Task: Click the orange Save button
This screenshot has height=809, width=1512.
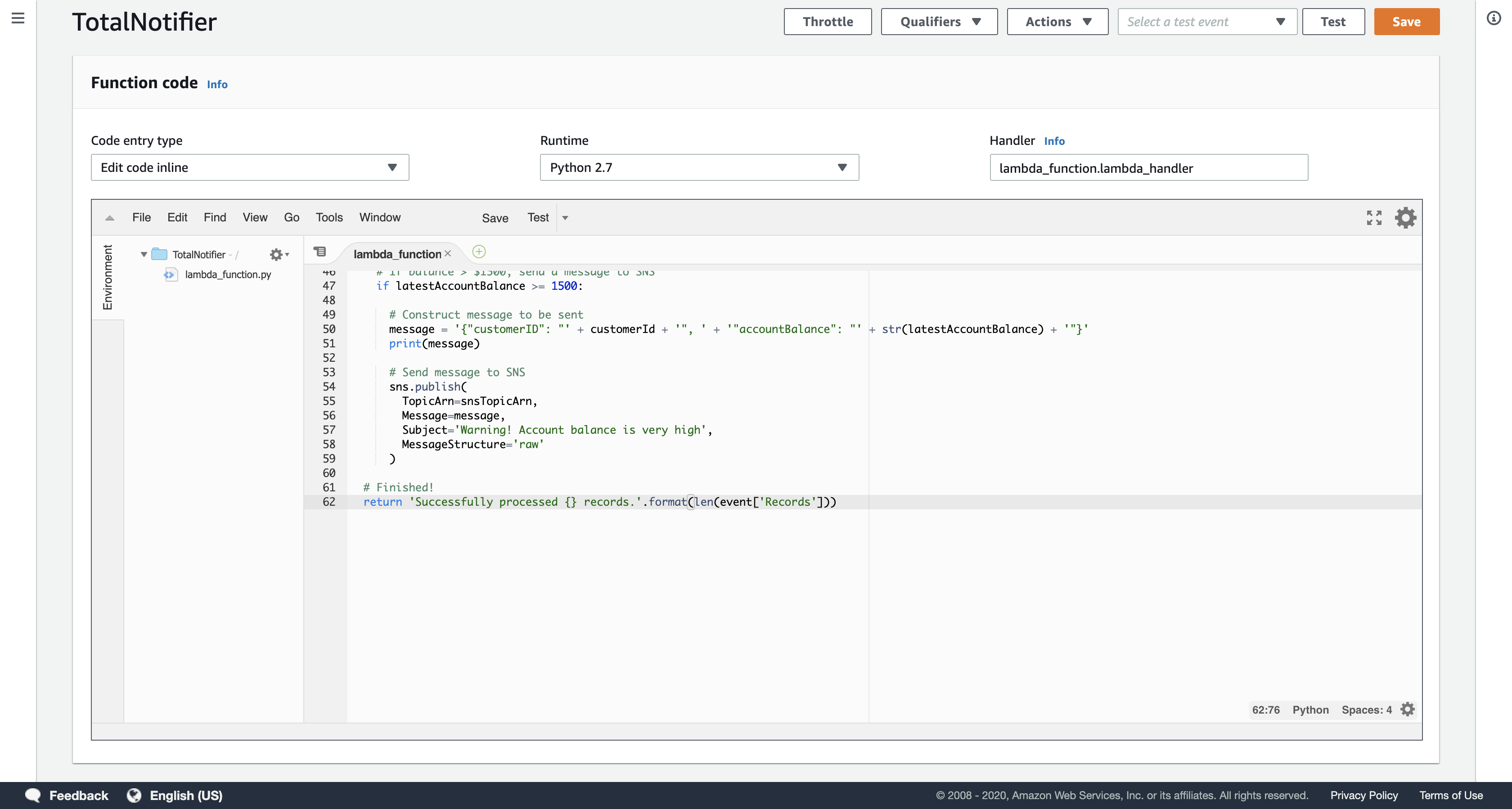Action: [x=1406, y=22]
